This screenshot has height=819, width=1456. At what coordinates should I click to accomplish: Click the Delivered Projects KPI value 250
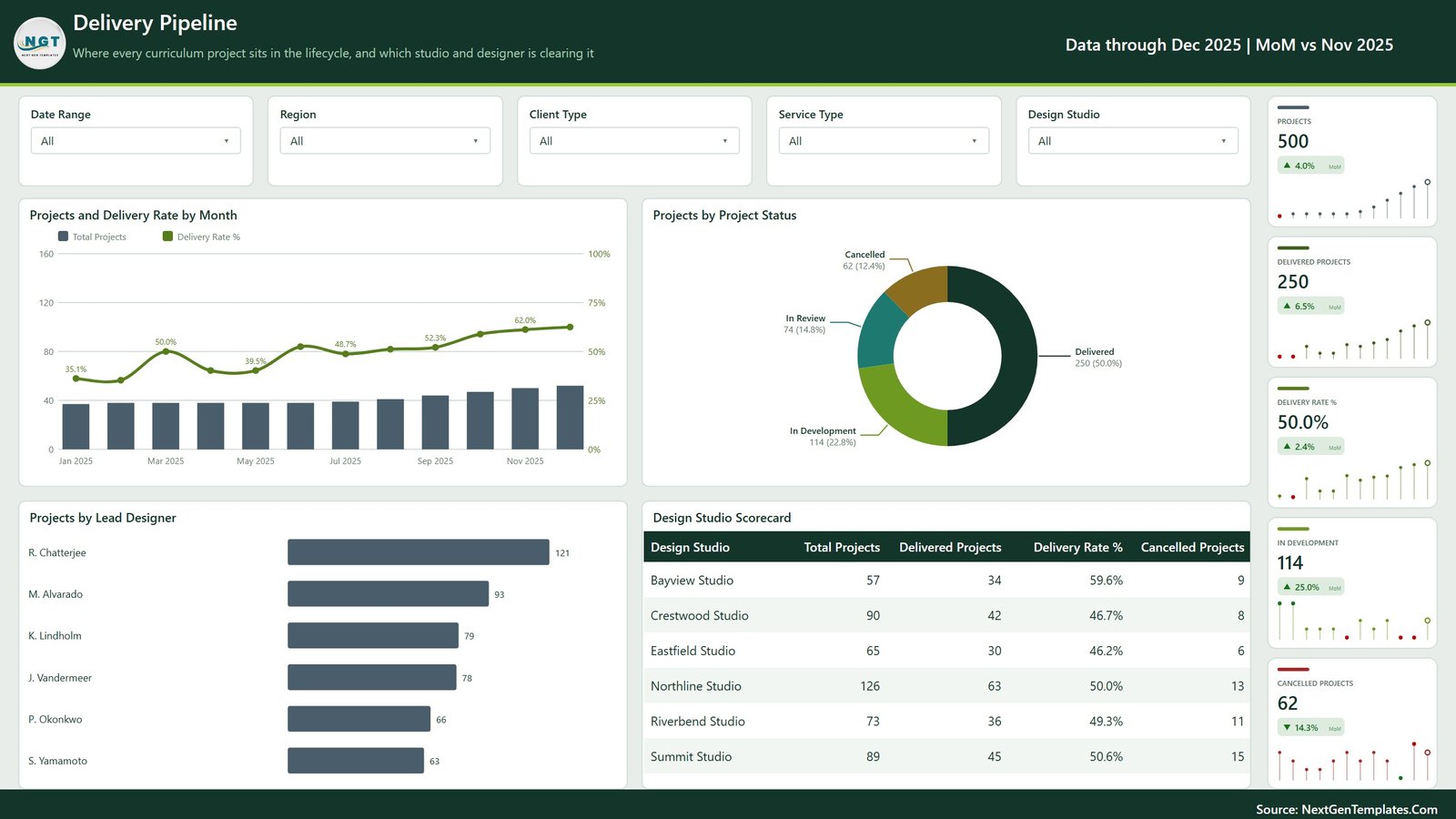click(x=1293, y=282)
